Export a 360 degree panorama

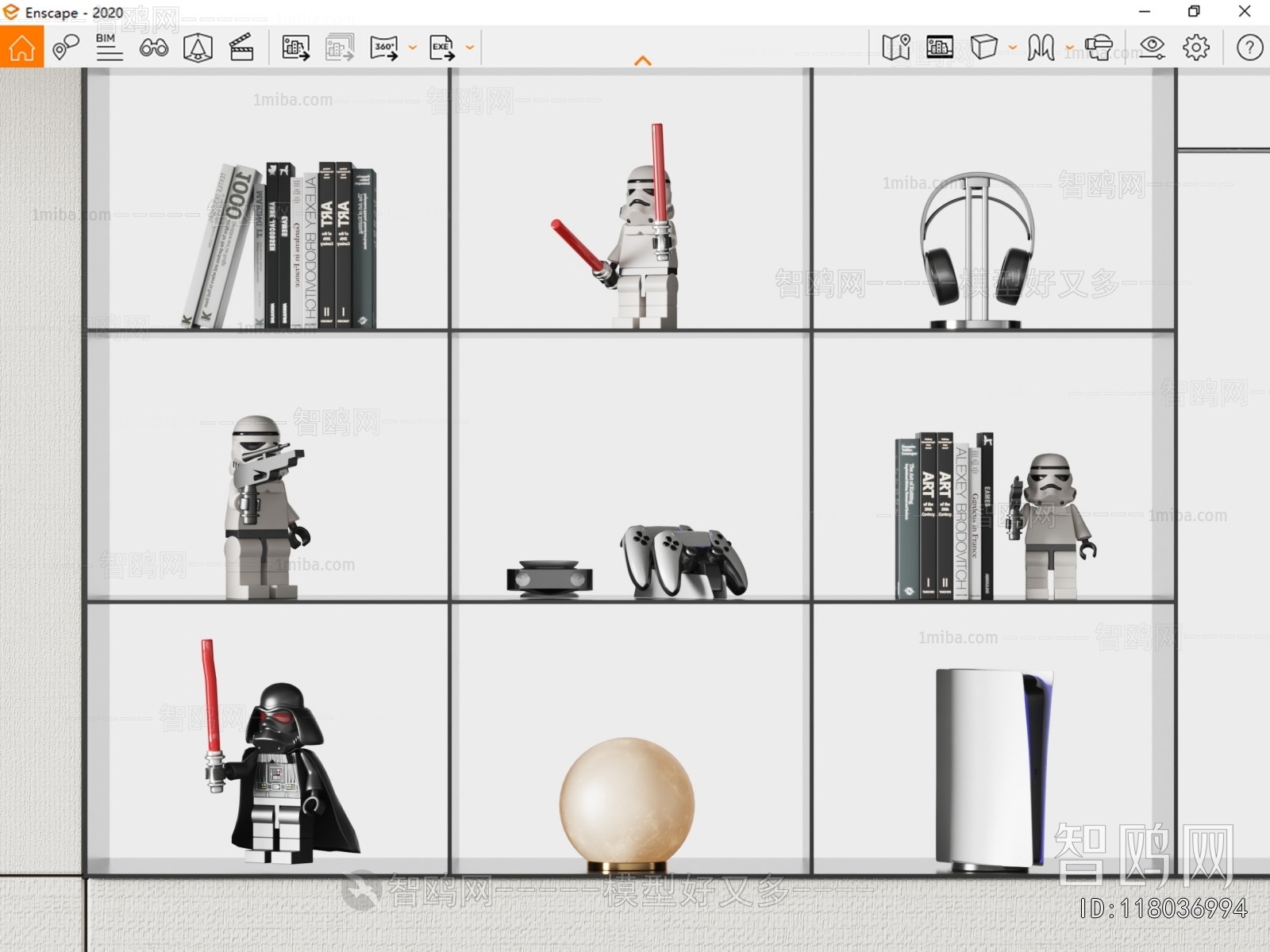384,48
